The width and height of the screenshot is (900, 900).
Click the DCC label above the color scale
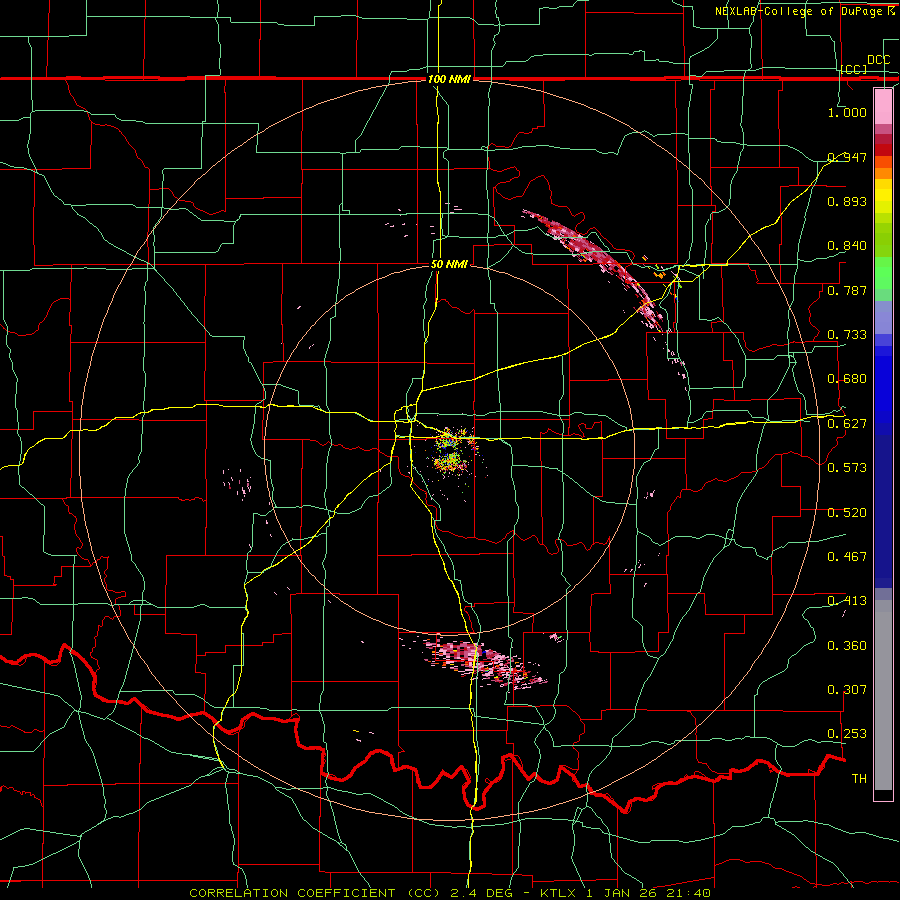[x=878, y=60]
